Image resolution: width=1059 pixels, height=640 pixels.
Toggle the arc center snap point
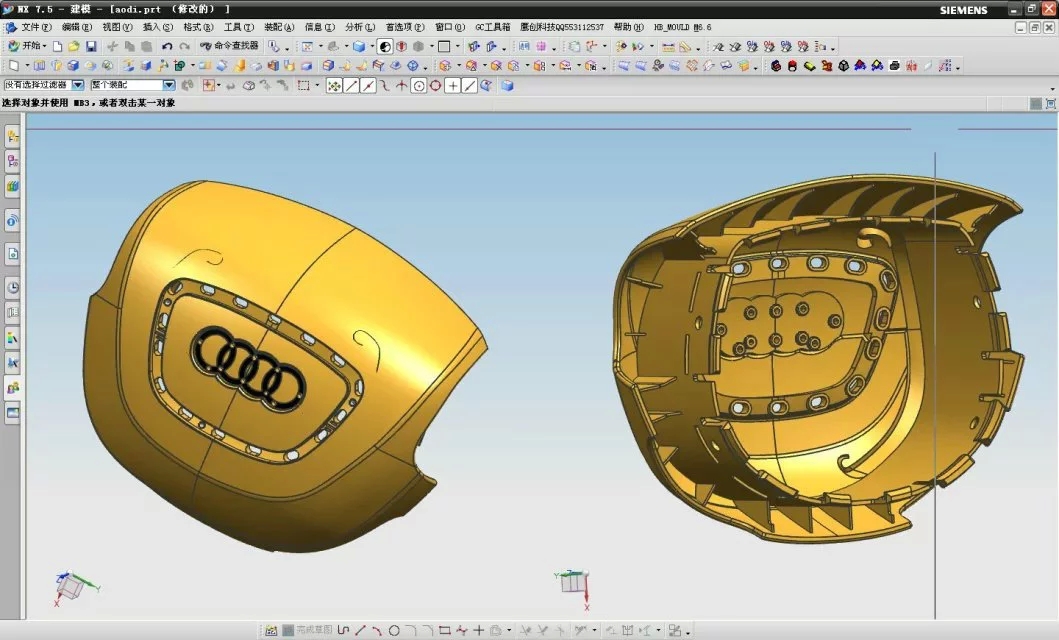419,86
